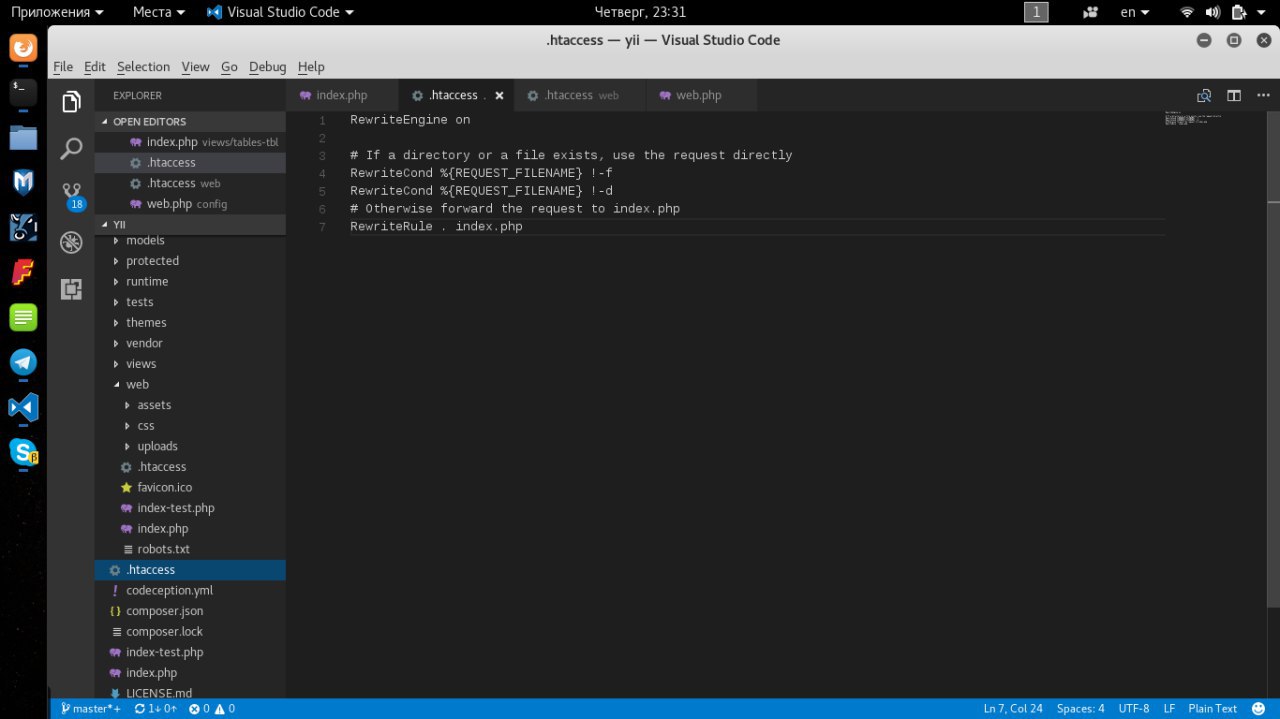This screenshot has width=1280, height=719.
Task: Open the en keyboard layout dropdown
Action: coord(1134,12)
